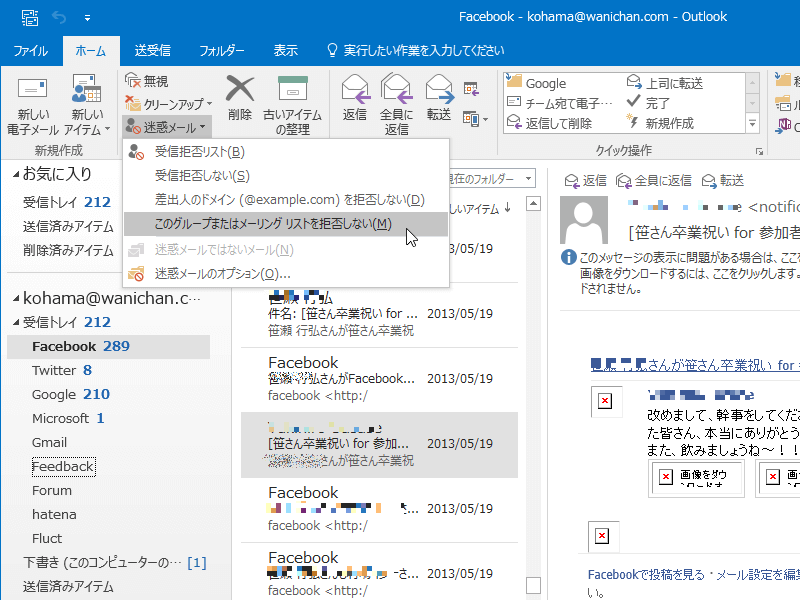Open favorites 送信済みアイテム folder
This screenshot has height=600, width=800.
click(x=68, y=226)
